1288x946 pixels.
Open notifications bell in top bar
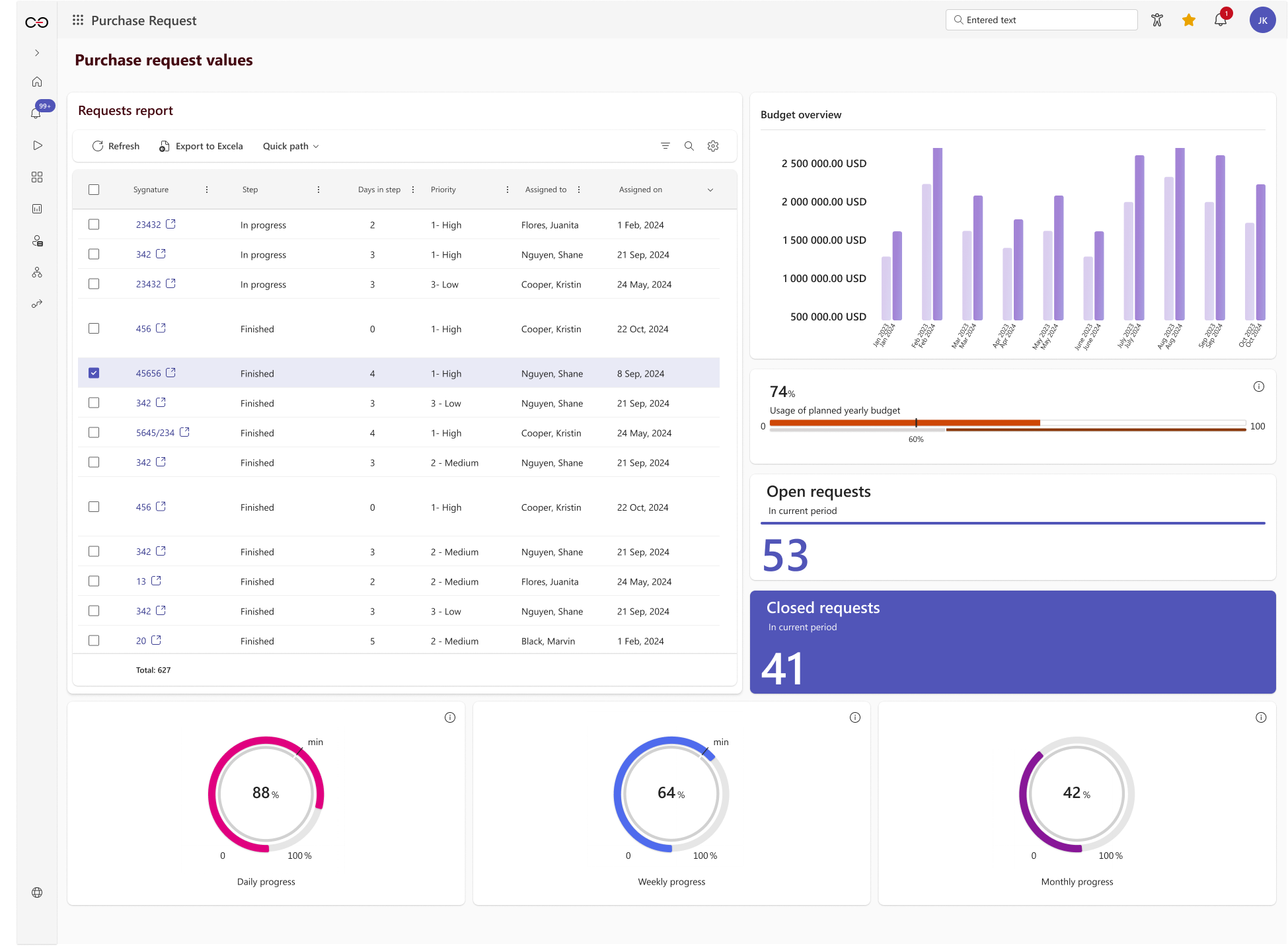[1220, 20]
